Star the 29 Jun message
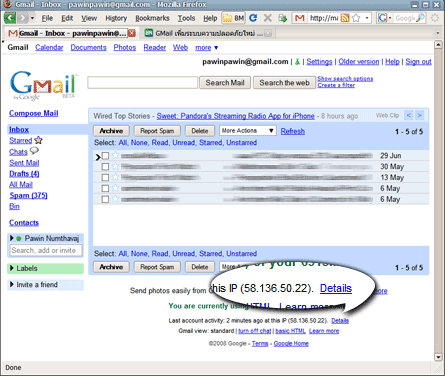Screen dimensions: 445x376 coord(115,155)
